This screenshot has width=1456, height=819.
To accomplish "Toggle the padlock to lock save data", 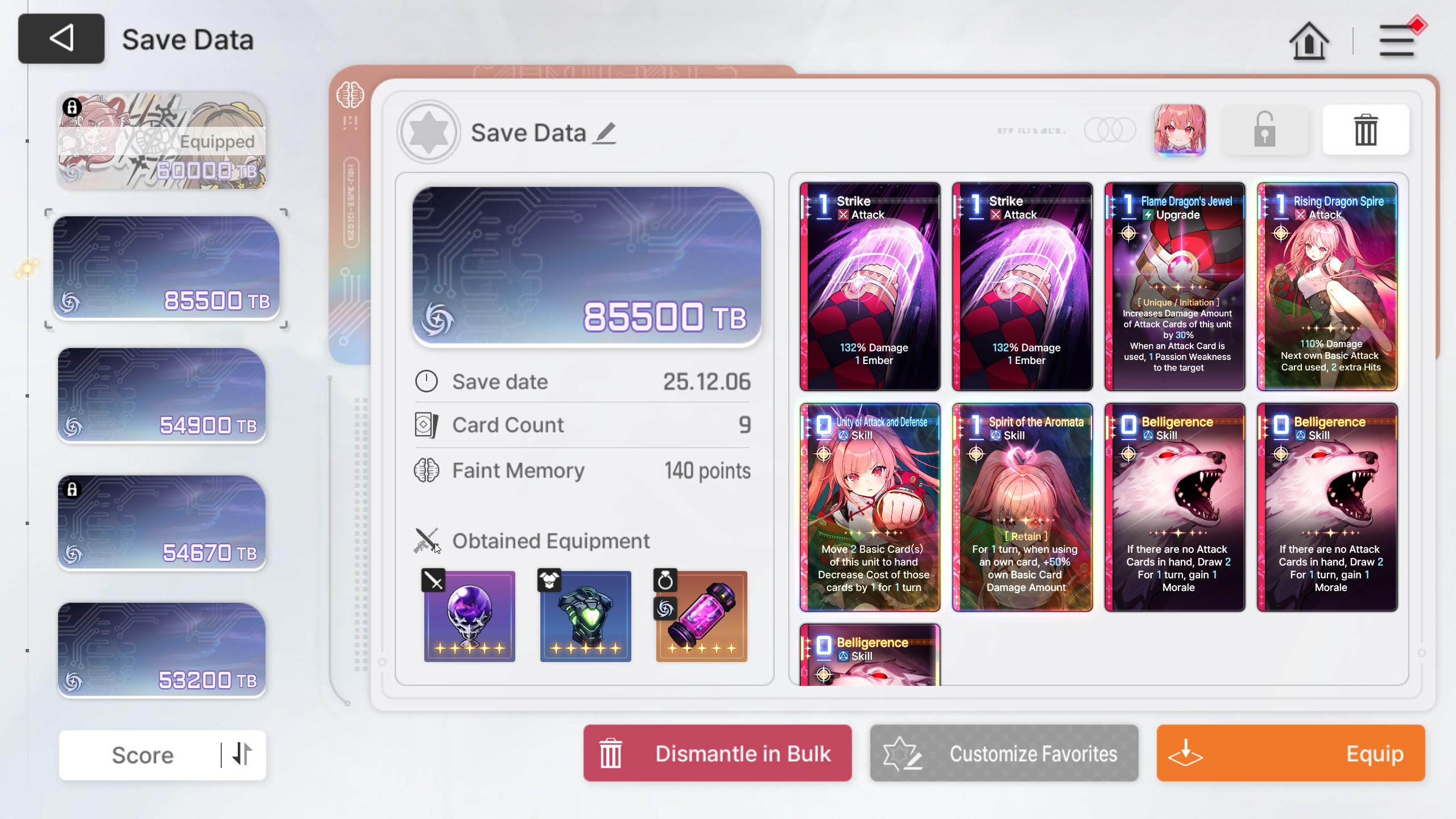I will pos(1265,130).
